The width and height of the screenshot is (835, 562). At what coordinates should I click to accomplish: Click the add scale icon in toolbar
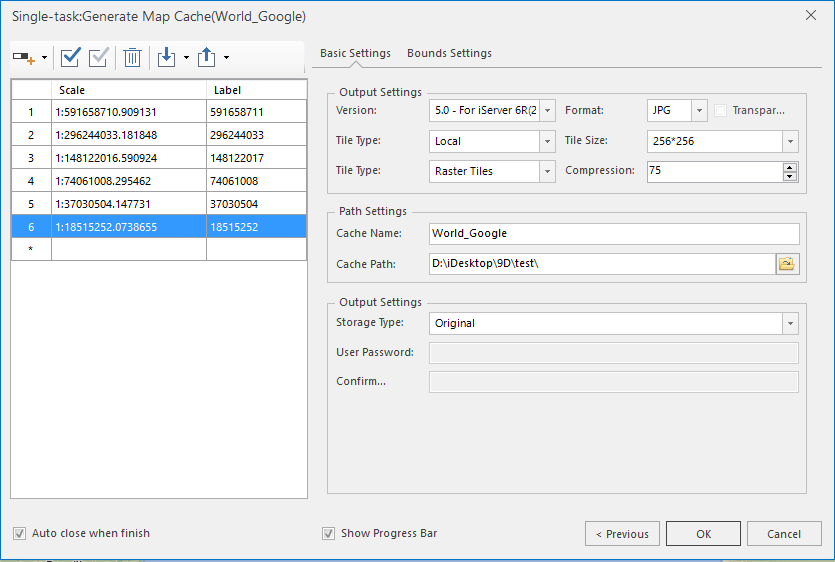24,58
